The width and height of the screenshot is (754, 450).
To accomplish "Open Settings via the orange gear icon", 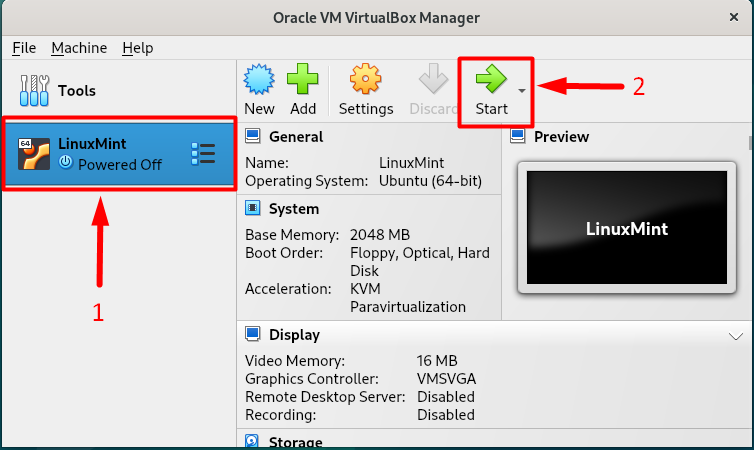I will tap(366, 81).
